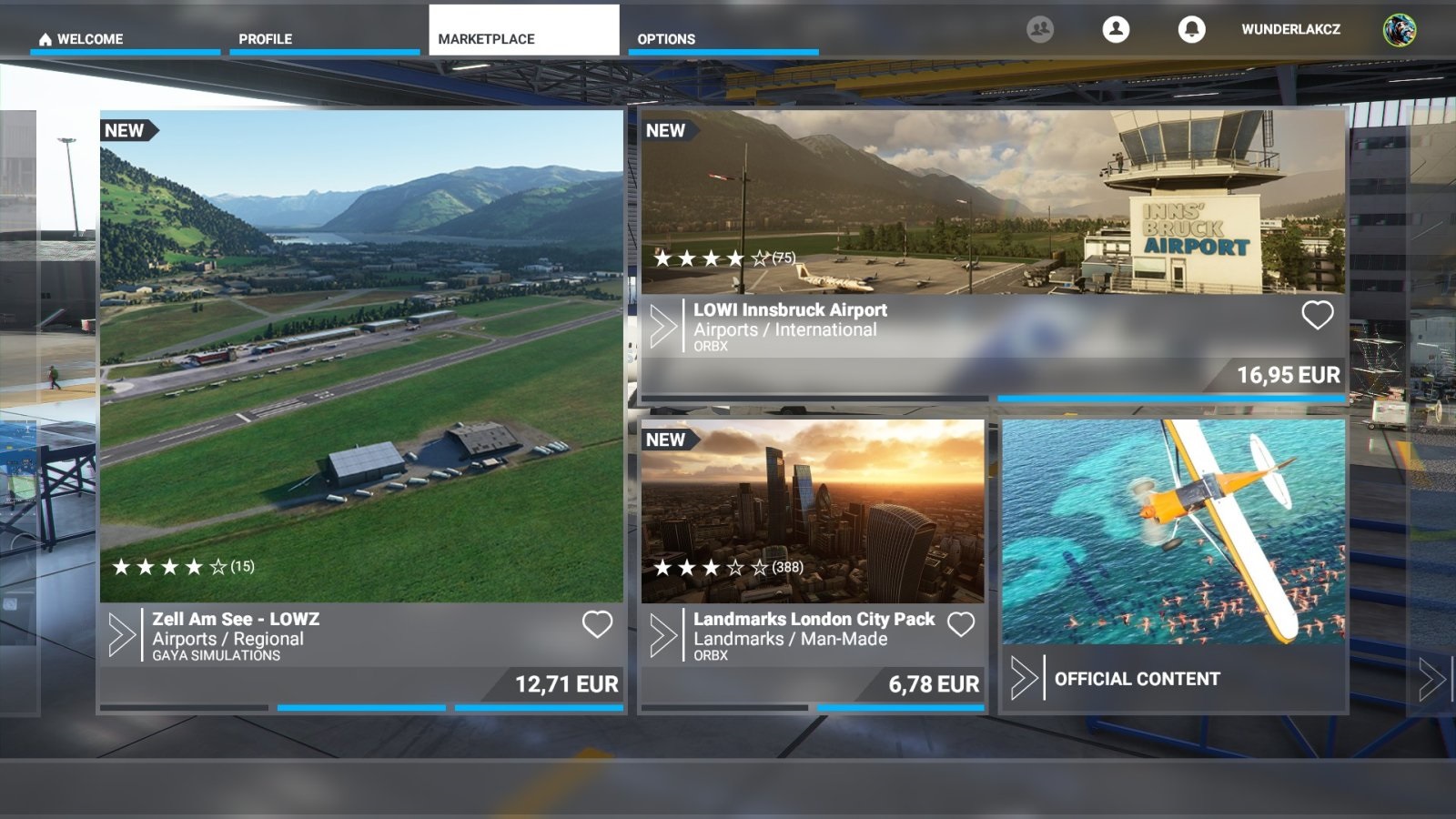Select first gray indicator under London City Pack

coord(724,707)
